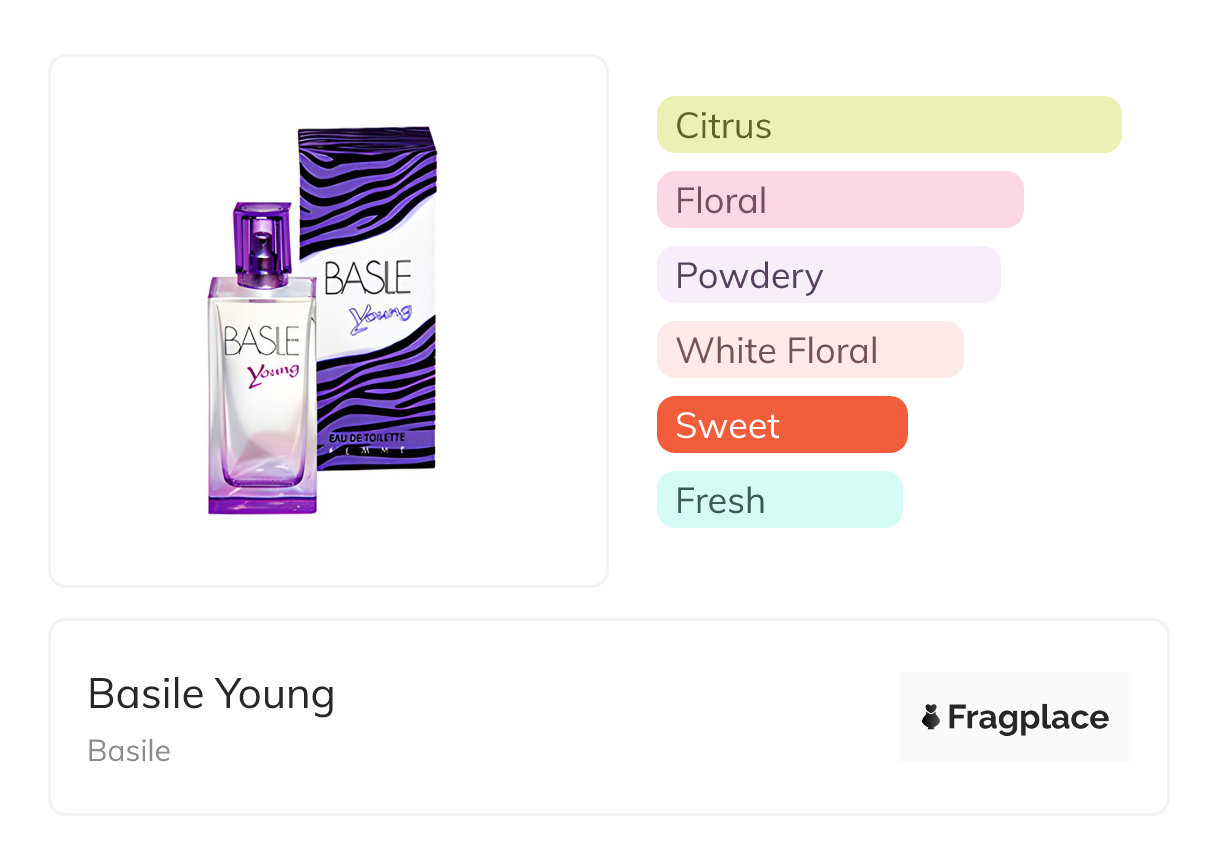
Task: Select the Floral accord bar
Action: (840, 200)
